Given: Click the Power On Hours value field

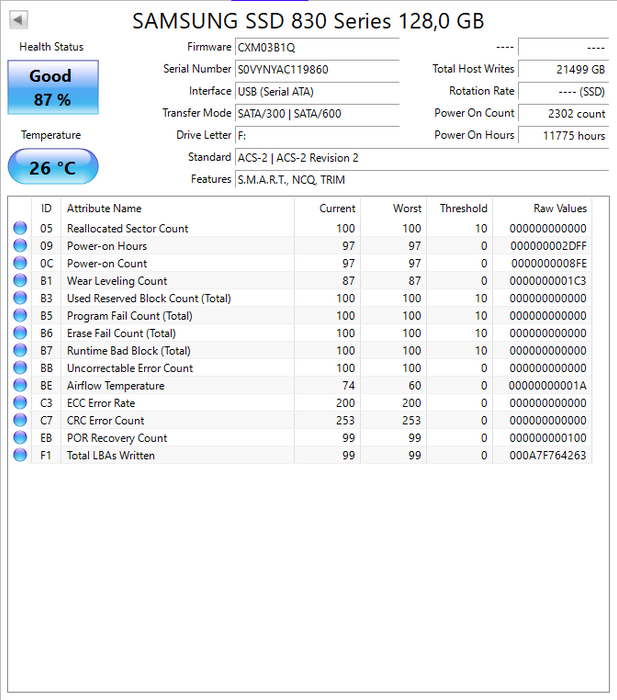Looking at the screenshot, I should 563,136.
